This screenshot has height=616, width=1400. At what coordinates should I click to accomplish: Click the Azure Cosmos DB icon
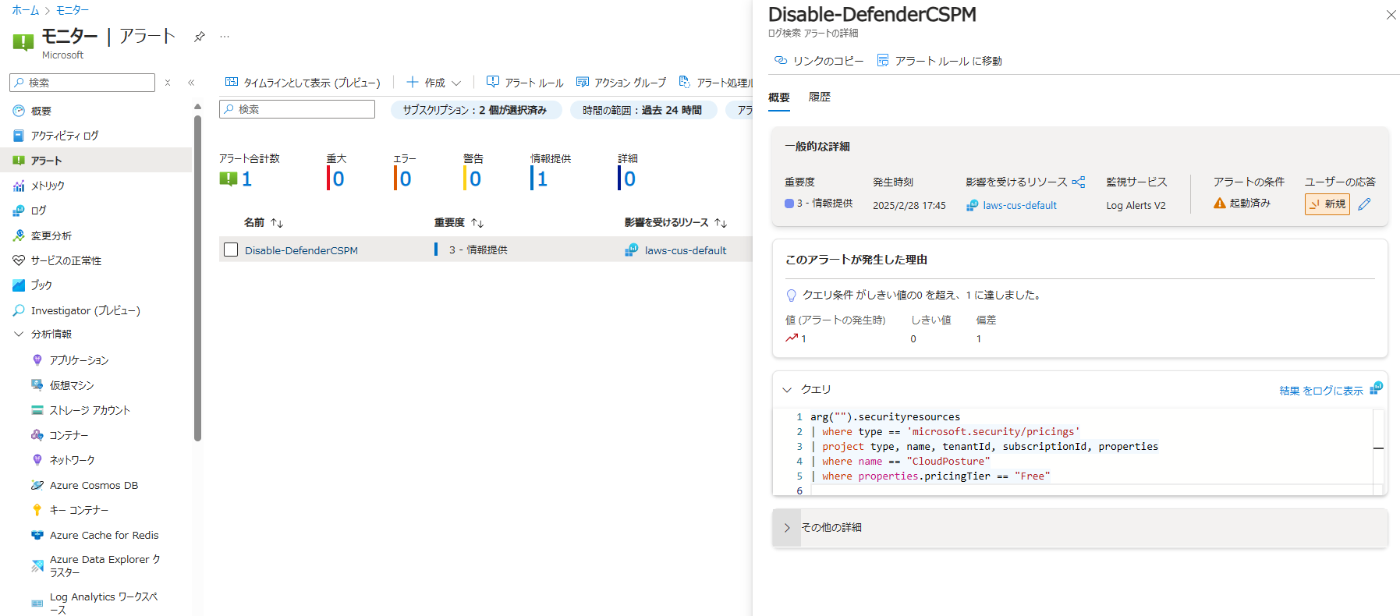pos(37,486)
